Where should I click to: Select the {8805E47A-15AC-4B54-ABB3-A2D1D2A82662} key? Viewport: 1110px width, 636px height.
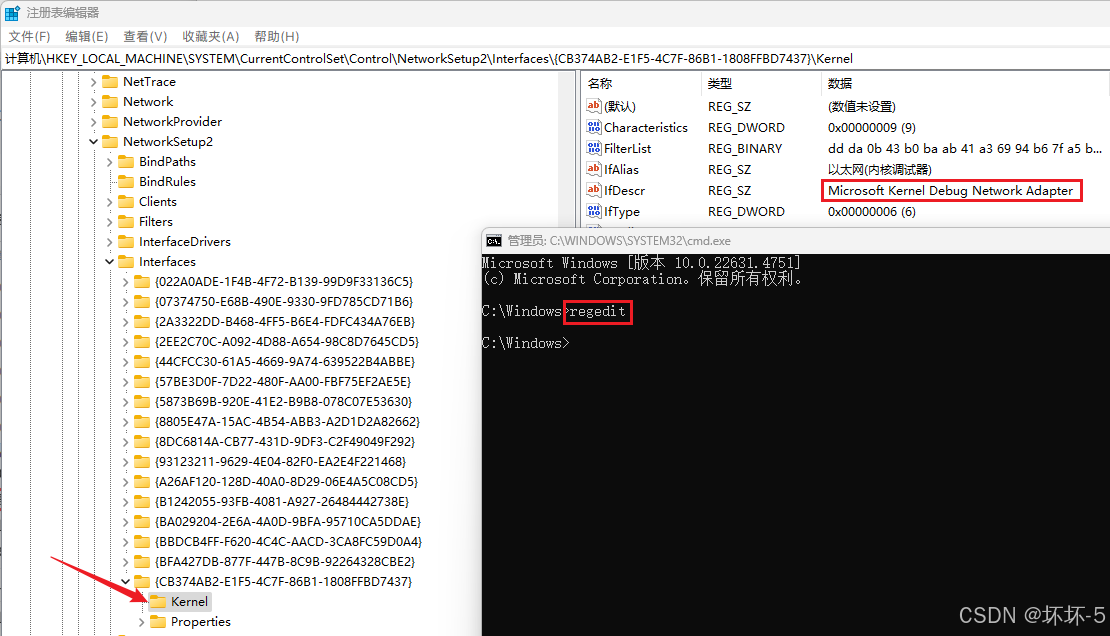(x=287, y=421)
